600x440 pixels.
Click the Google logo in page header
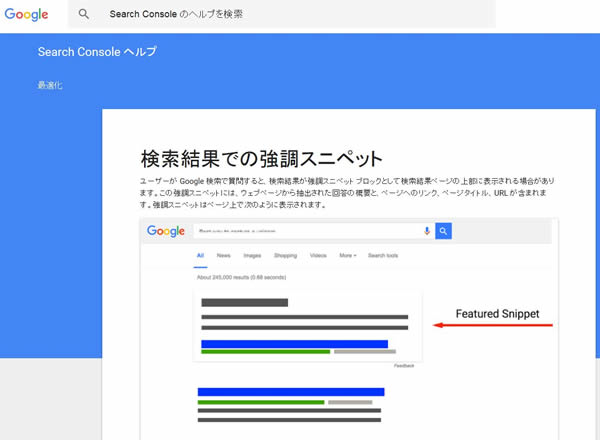click(x=26, y=14)
